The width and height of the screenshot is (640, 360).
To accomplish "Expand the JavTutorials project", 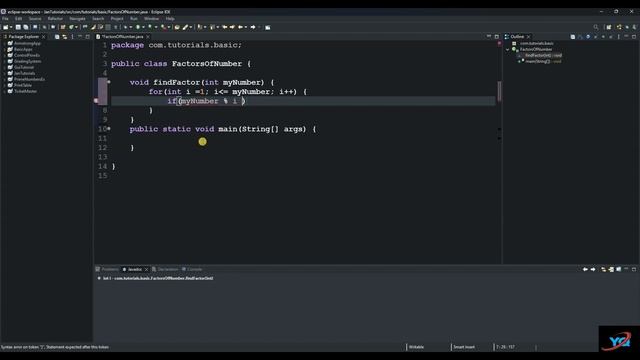I will (x=4, y=73).
